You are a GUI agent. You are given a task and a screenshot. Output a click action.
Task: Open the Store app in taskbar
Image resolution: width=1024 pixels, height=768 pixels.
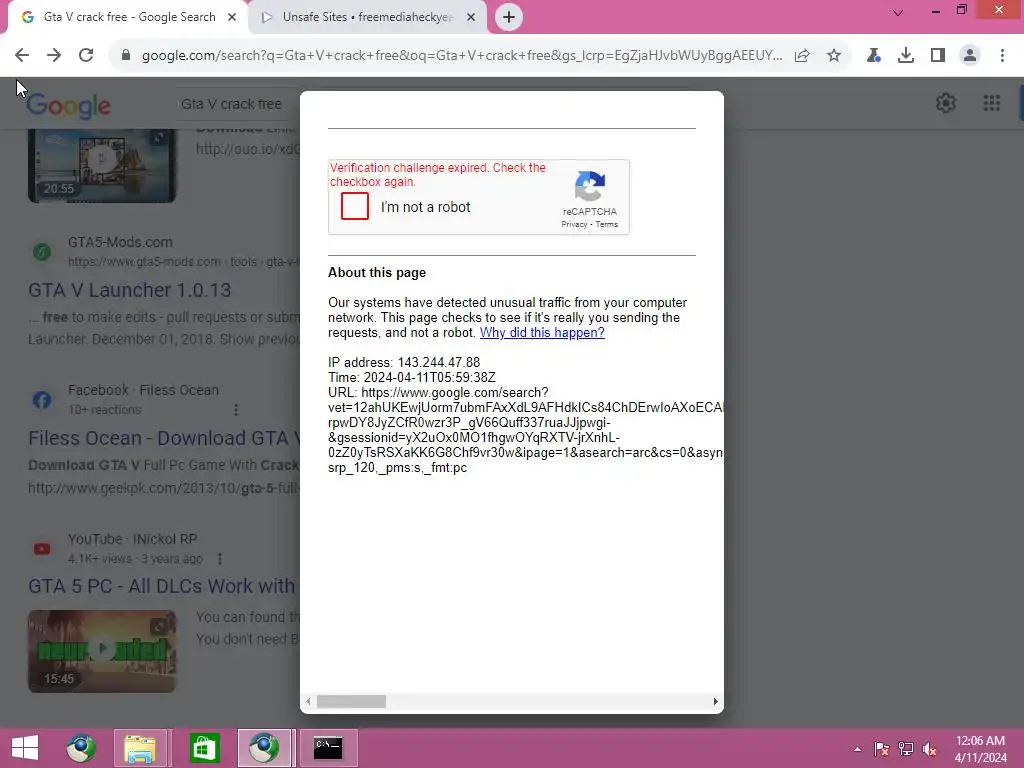tap(204, 748)
